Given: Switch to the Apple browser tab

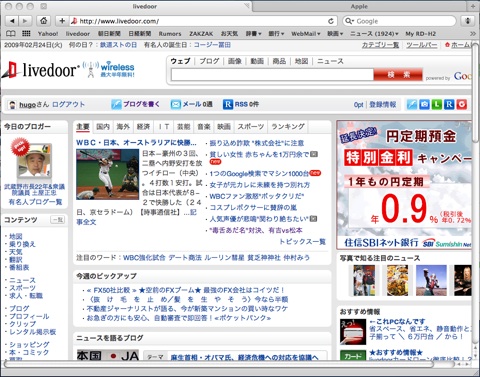Looking at the screenshot, I should coord(359,6).
